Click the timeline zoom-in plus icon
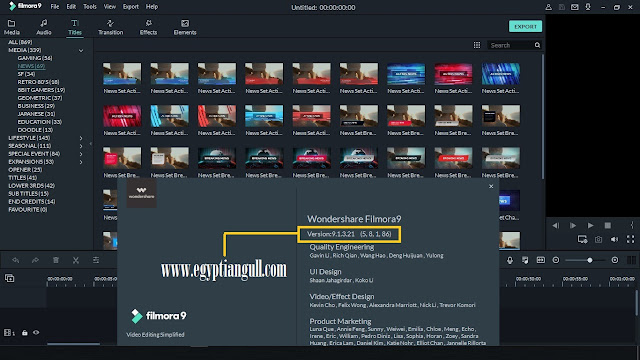This screenshot has width=640, height=360. 615,260
